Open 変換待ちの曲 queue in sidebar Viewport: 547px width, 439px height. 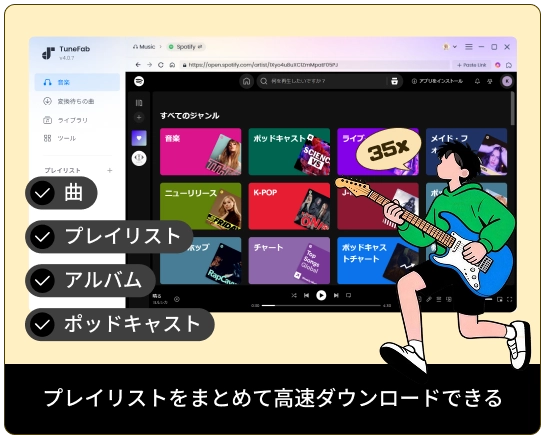69,102
